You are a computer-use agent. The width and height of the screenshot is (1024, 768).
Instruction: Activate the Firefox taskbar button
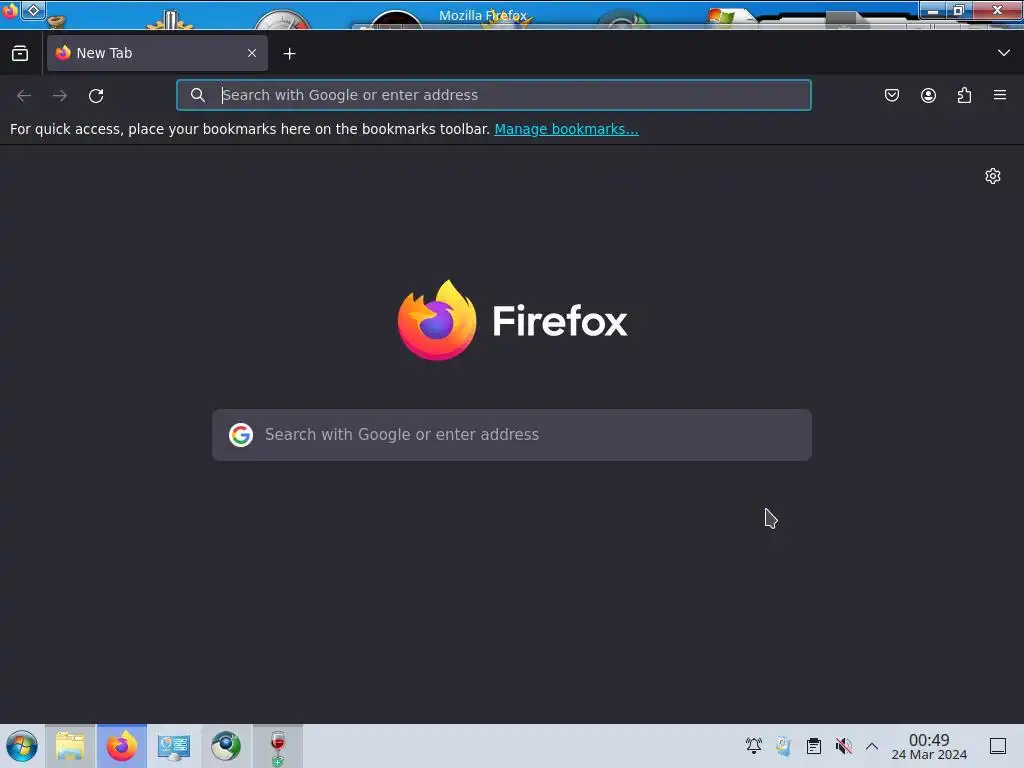pos(122,746)
